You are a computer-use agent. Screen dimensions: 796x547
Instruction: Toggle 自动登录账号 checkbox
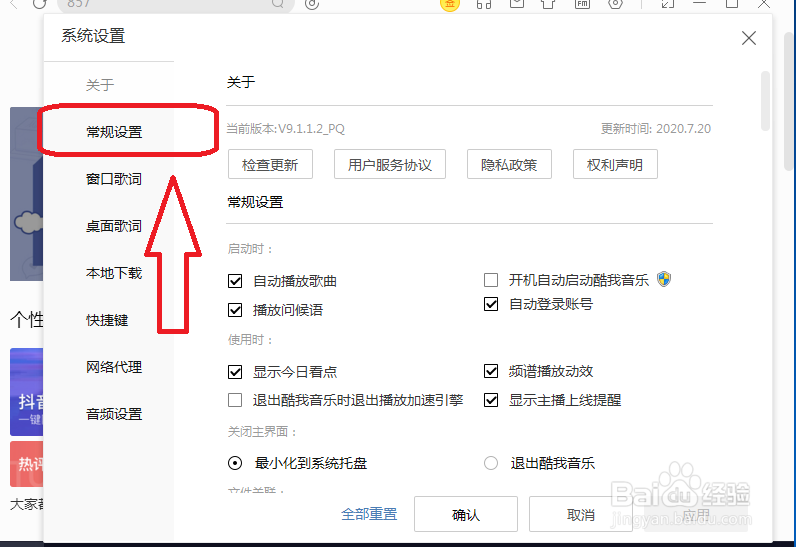click(x=491, y=304)
